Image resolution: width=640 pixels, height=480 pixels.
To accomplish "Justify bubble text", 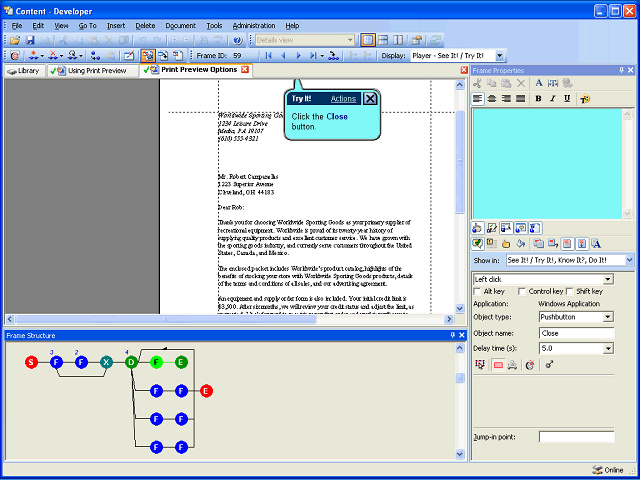I will point(520,99).
